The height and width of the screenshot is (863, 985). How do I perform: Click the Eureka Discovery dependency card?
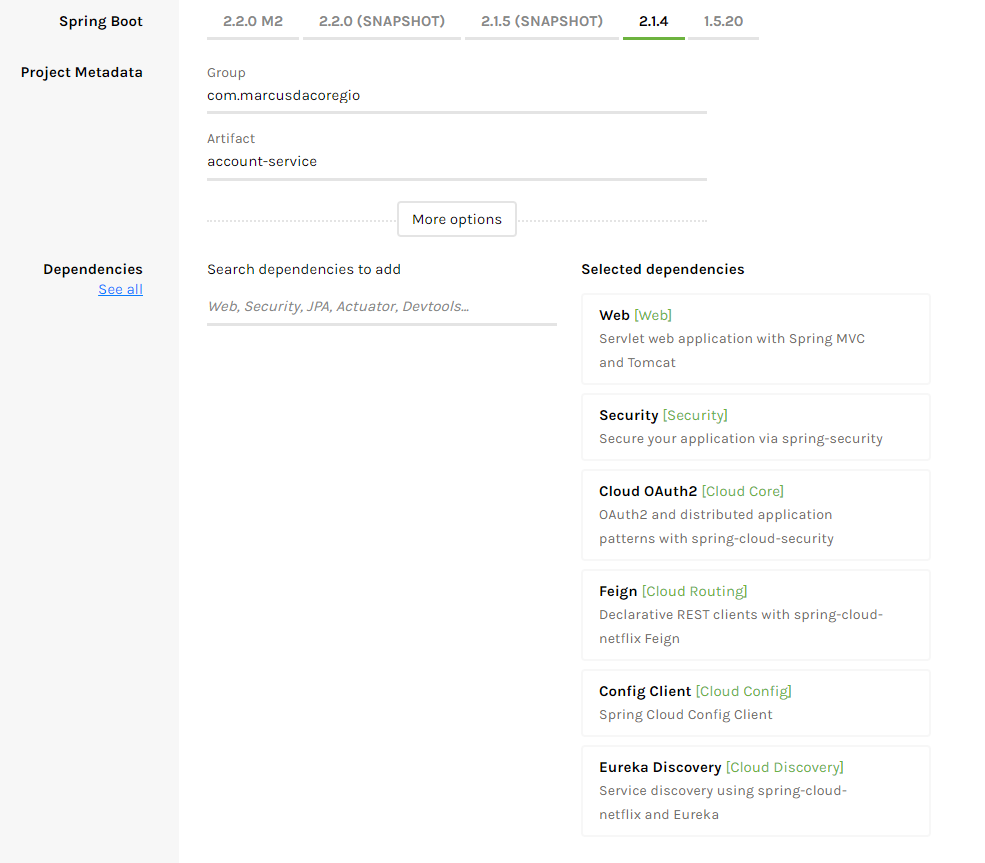(x=755, y=790)
